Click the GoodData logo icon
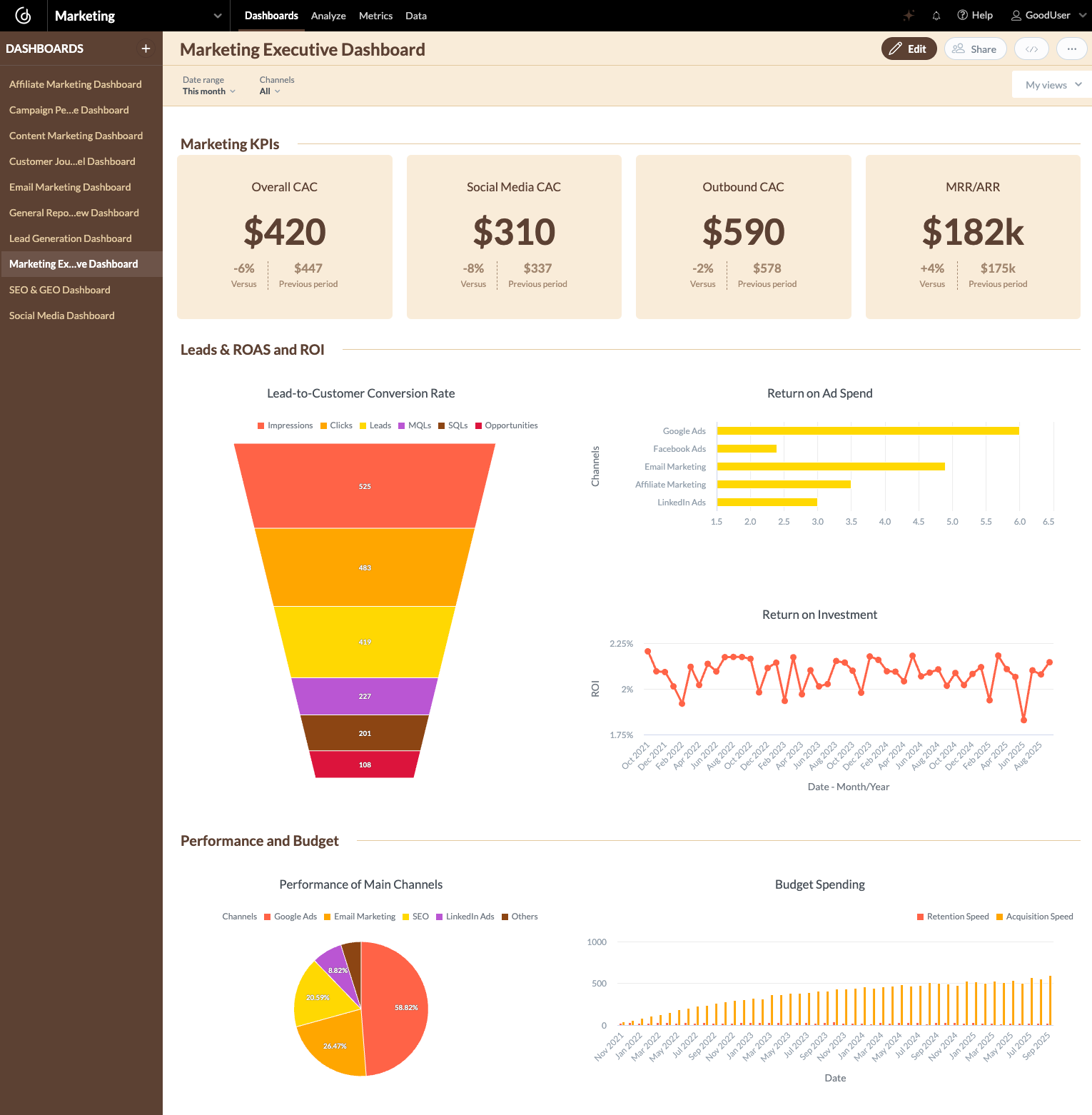Viewport: 1092px width, 1115px height. 24,15
